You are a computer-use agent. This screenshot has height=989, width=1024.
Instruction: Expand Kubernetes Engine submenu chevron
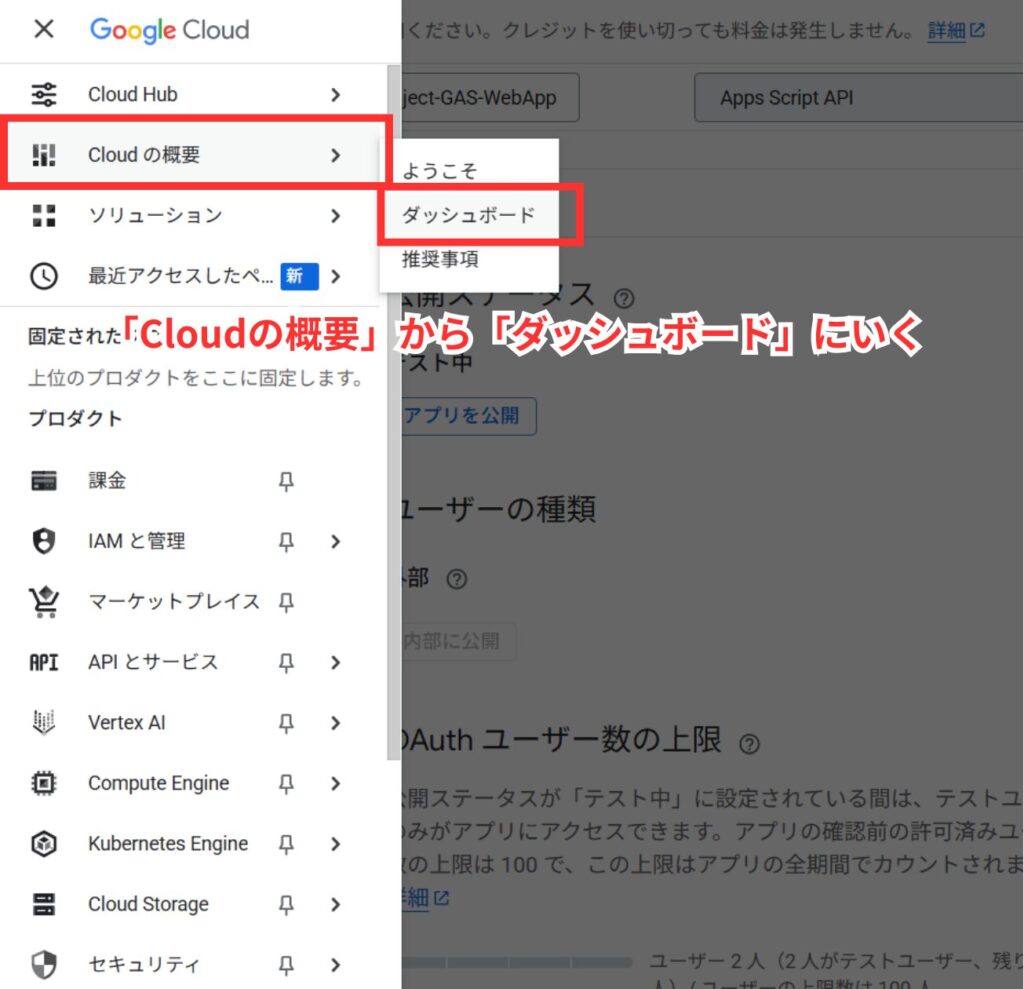(336, 843)
